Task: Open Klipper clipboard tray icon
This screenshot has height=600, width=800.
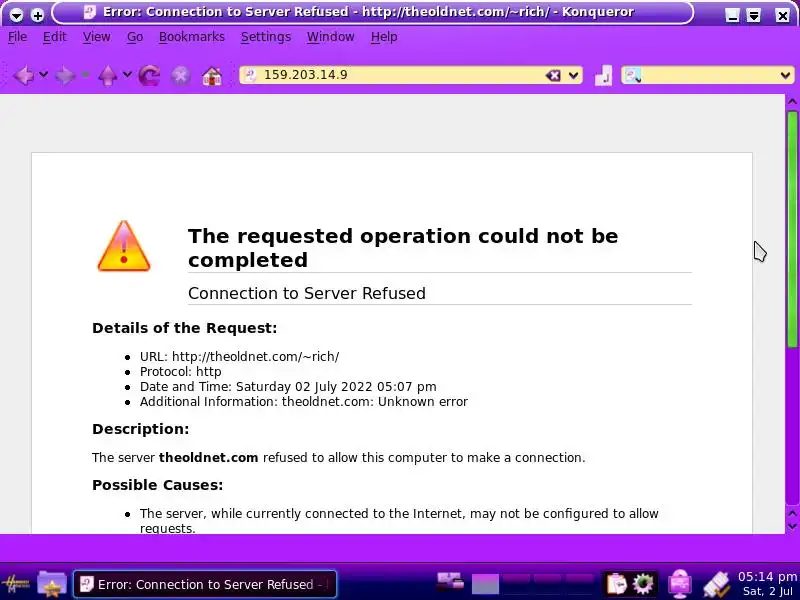Action: 616,584
